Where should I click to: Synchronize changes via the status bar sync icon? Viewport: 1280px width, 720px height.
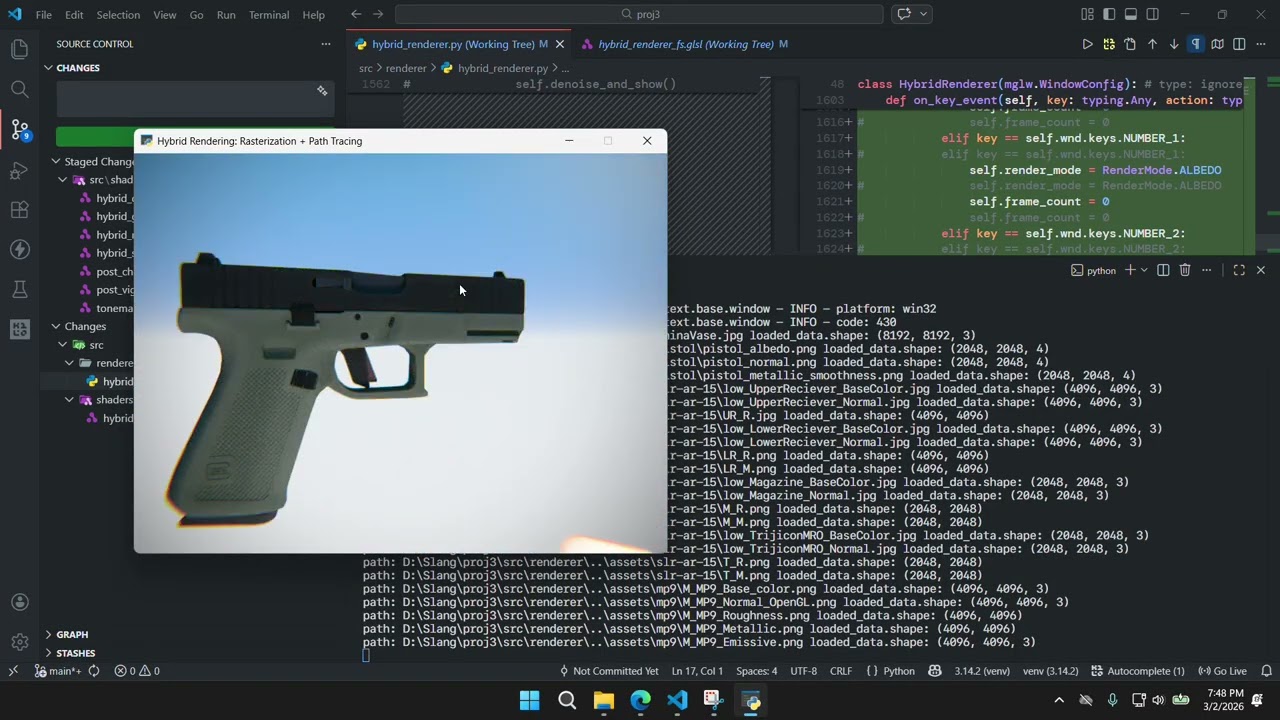[94, 671]
